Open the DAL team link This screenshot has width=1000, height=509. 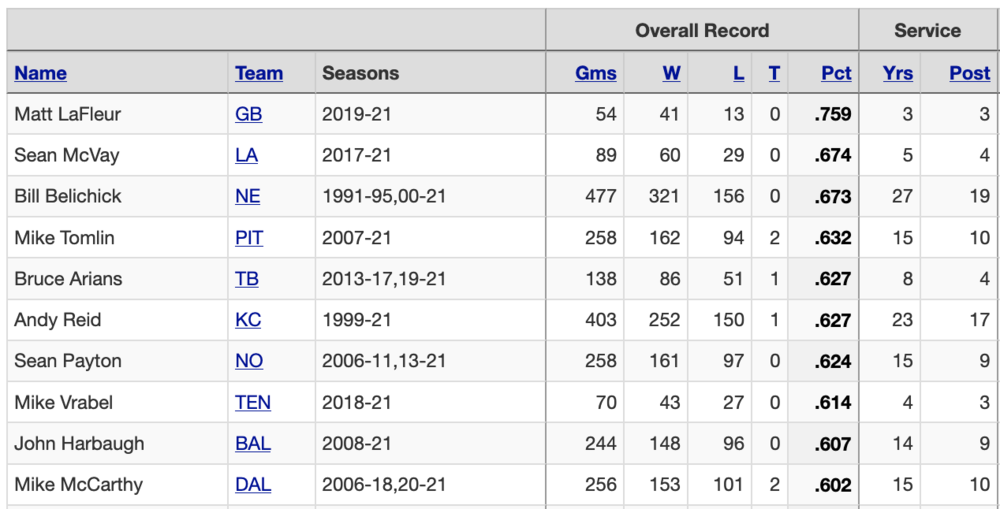pos(253,485)
